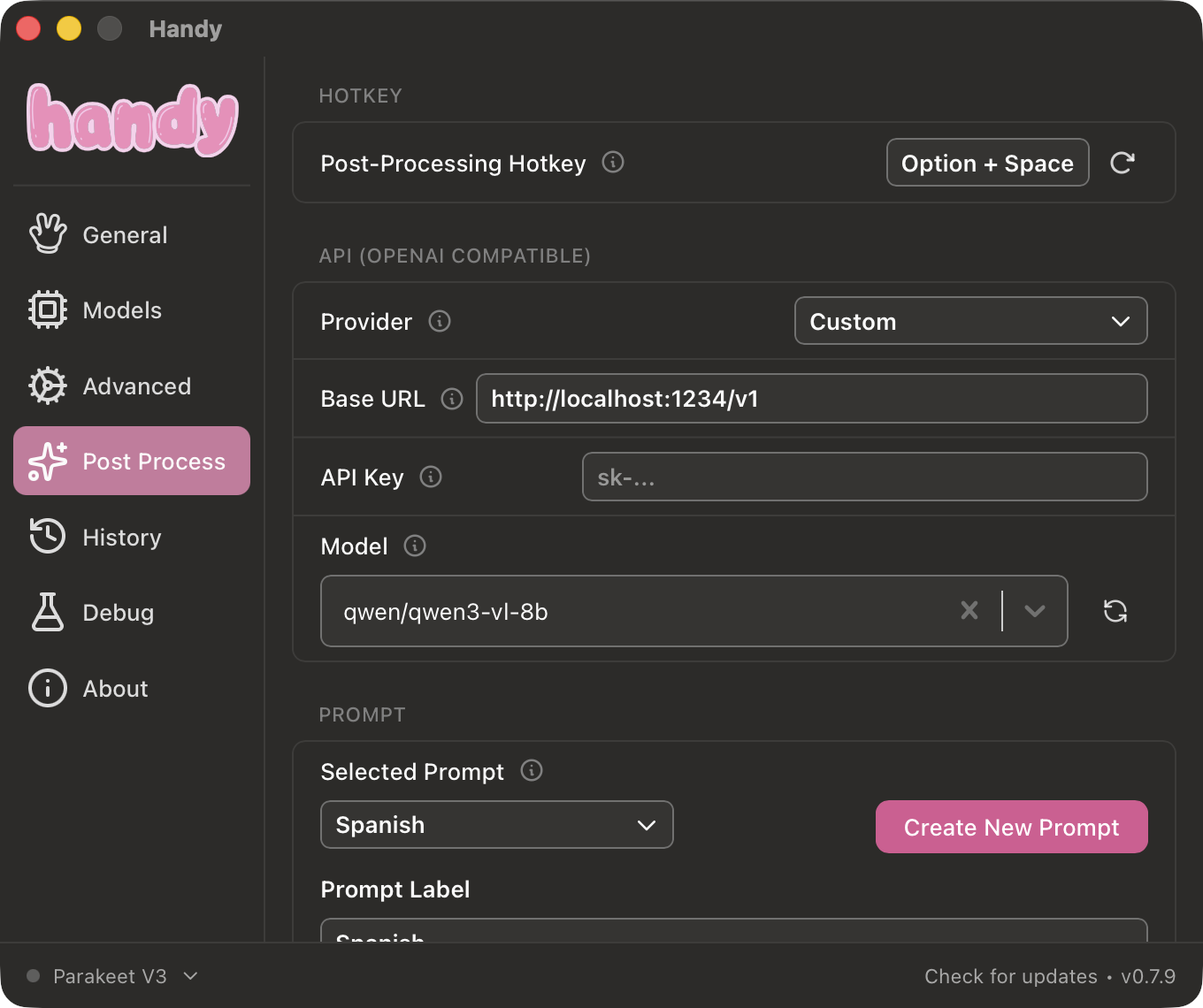Open the Advanced settings panel
The width and height of the screenshot is (1203, 1008).
136,386
